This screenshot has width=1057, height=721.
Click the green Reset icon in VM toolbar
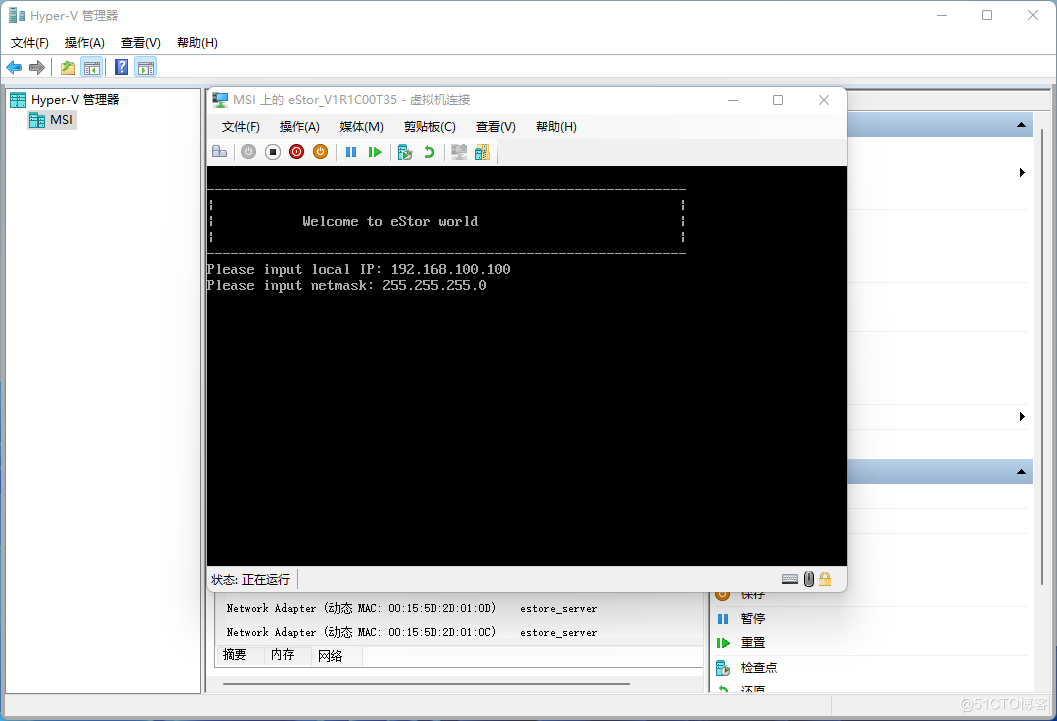pos(375,152)
